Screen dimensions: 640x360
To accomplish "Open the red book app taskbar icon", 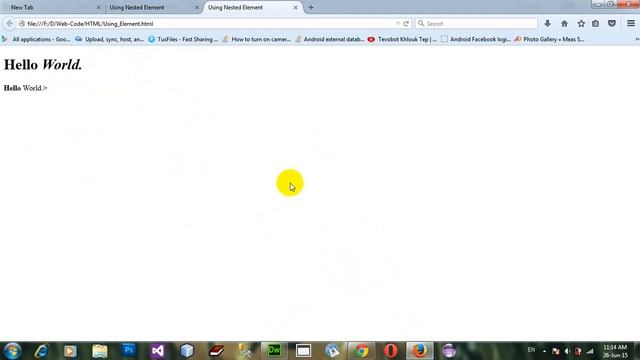I will pos(216,351).
